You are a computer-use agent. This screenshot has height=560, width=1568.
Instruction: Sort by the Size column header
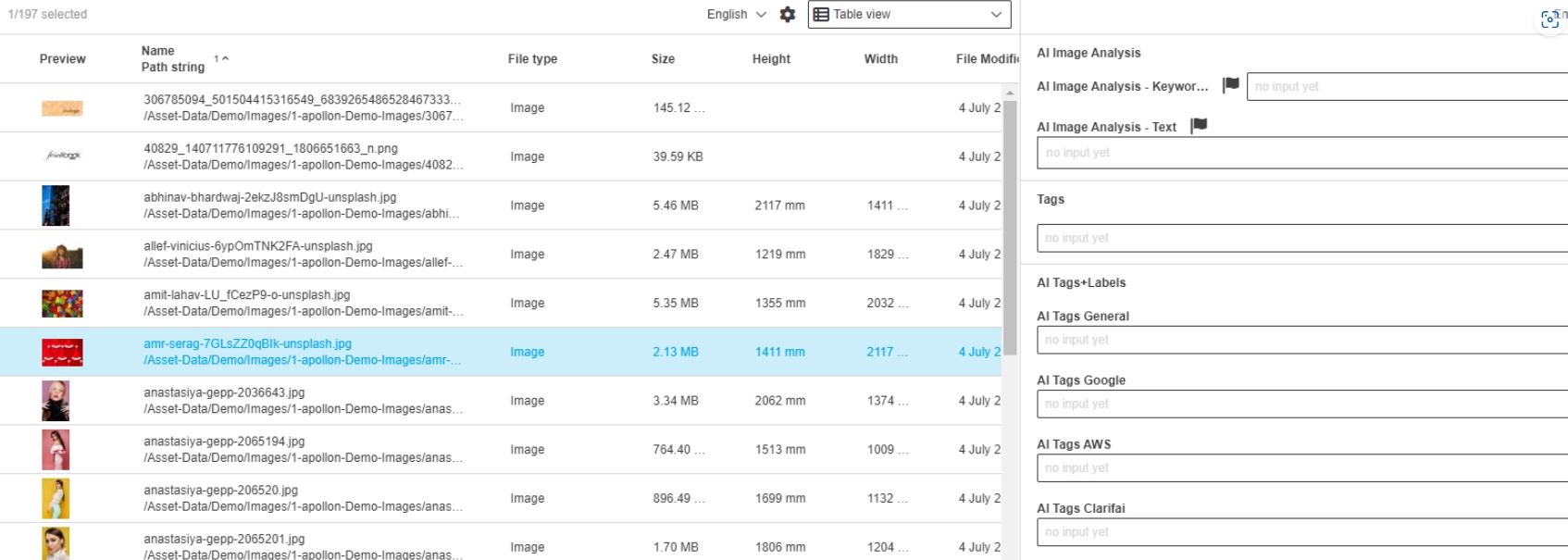[663, 59]
